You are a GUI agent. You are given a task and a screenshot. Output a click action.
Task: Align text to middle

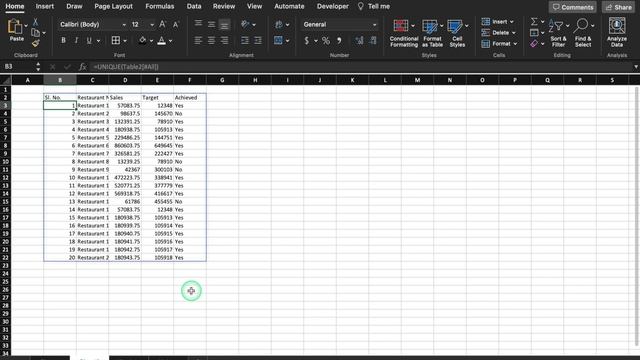tap(211, 24)
